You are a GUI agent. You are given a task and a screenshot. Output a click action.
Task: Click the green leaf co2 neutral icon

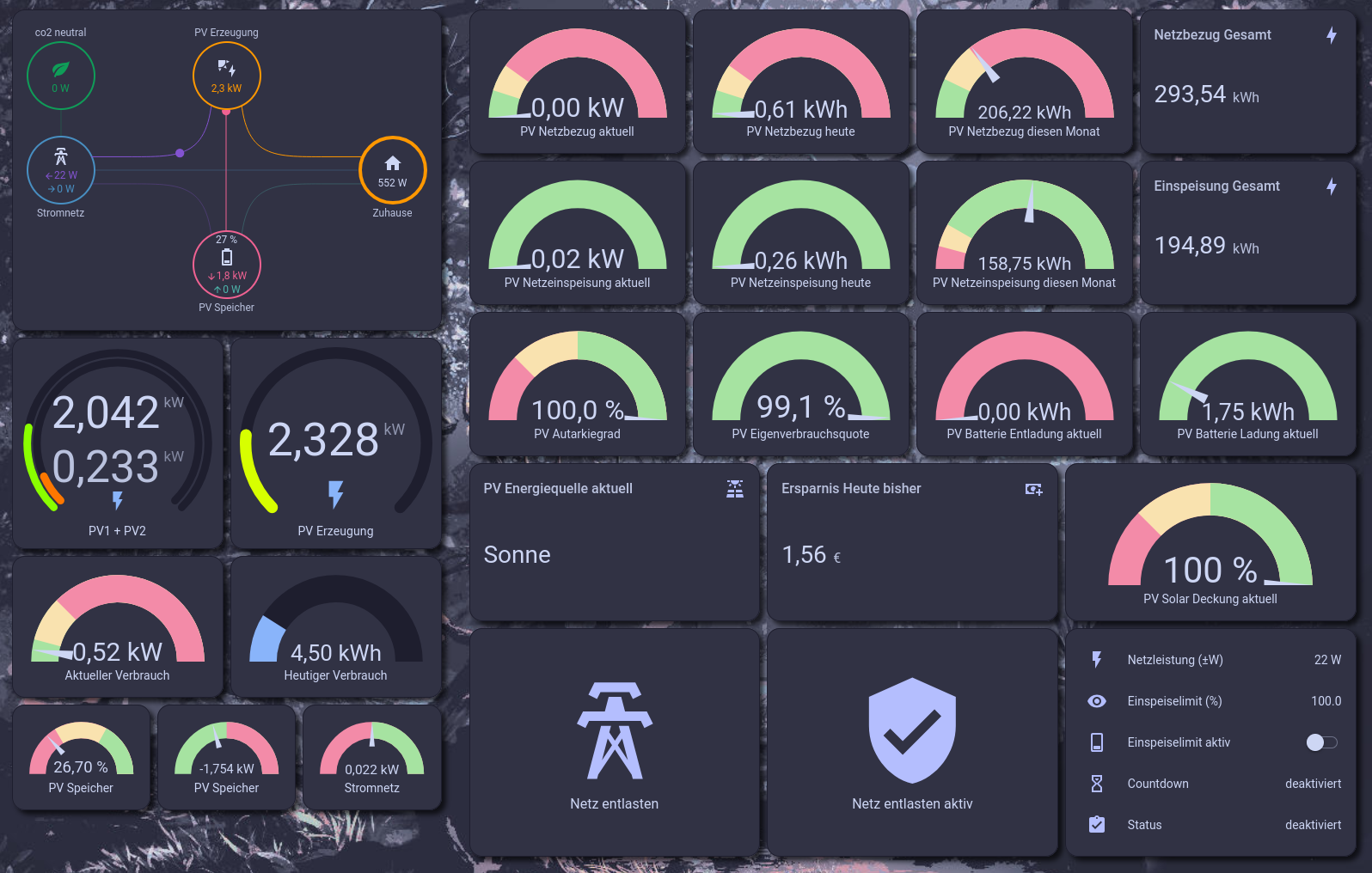pos(60,70)
